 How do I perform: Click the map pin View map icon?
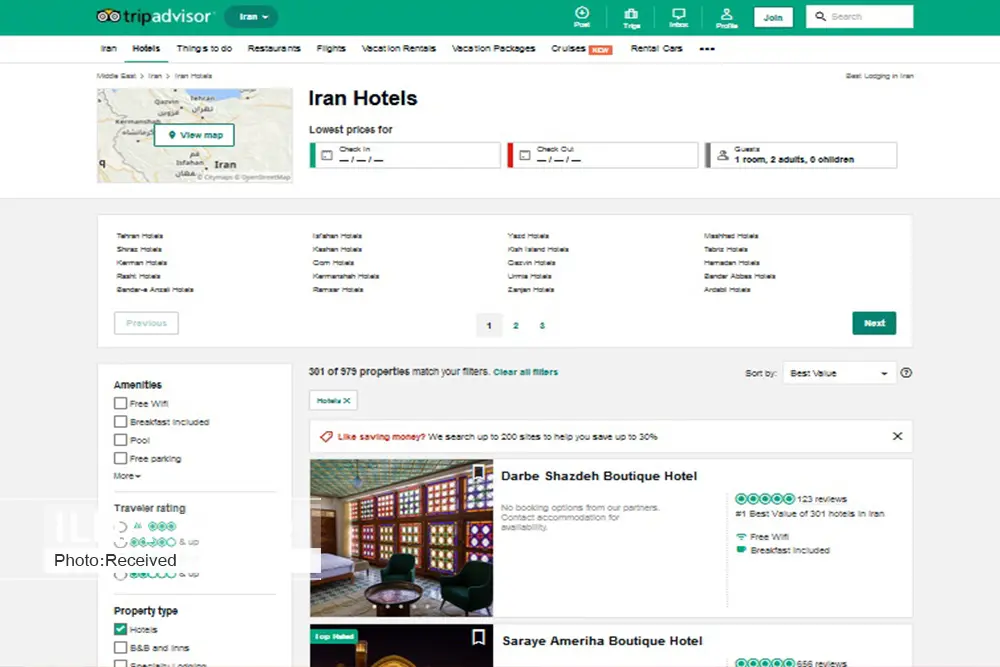point(172,135)
